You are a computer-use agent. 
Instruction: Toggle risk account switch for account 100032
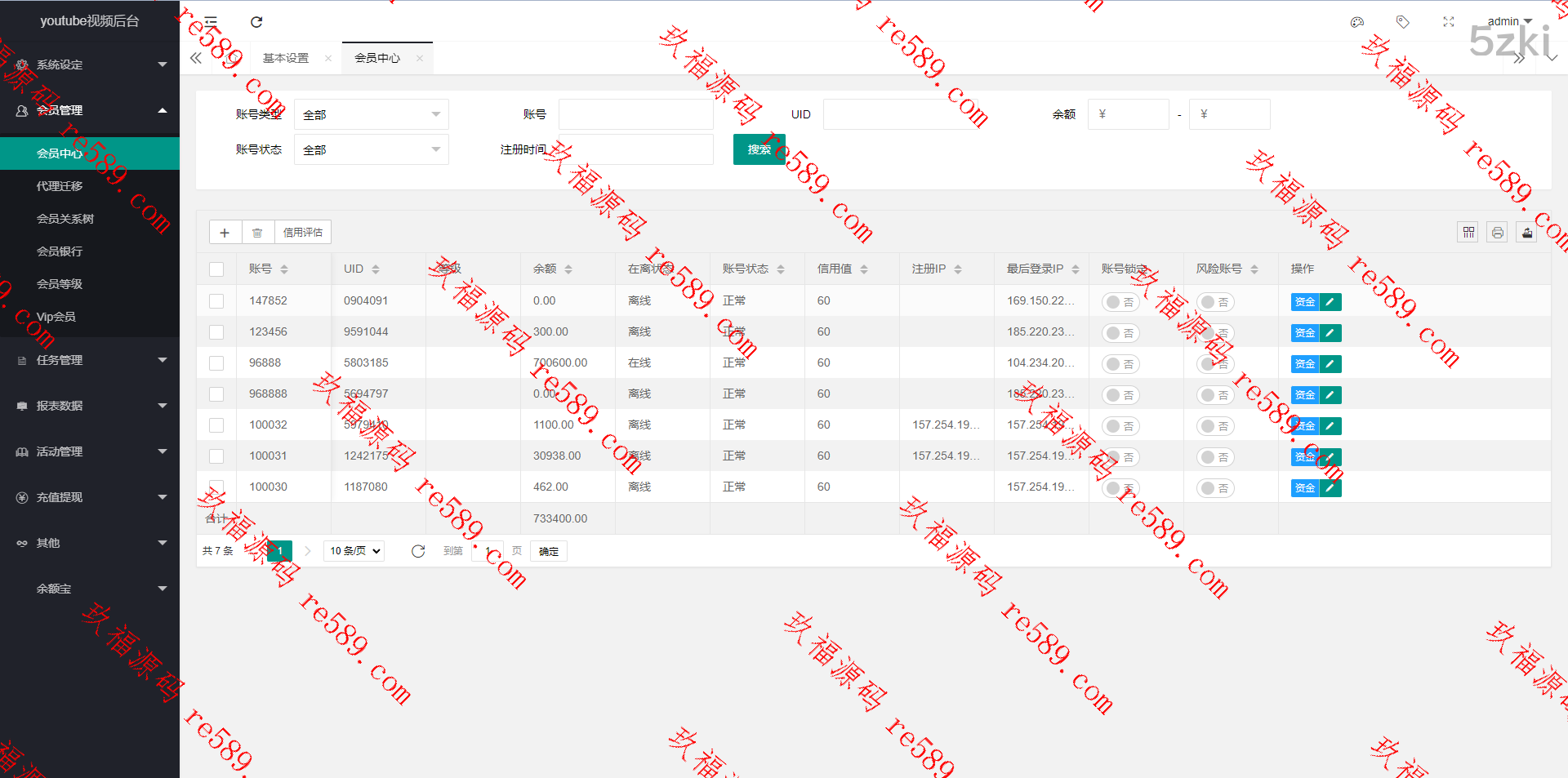1214,426
